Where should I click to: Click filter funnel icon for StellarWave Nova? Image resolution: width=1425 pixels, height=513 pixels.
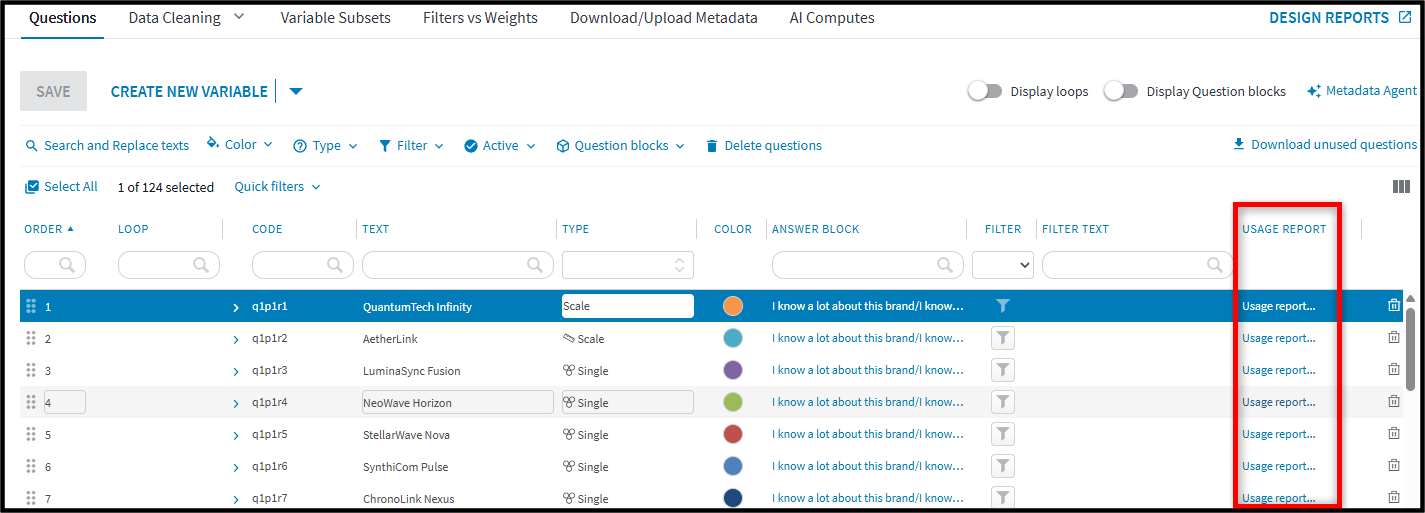(x=1003, y=434)
